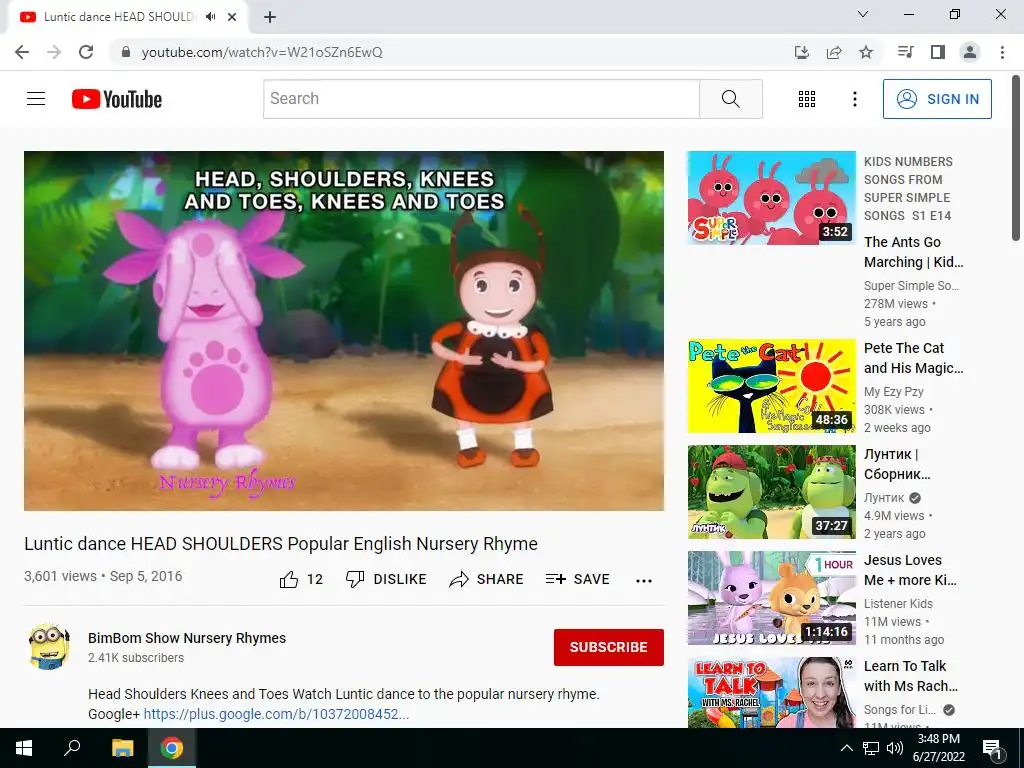Viewport: 1024px width, 768px height.
Task: Go forward in browser history
Action: 54,52
